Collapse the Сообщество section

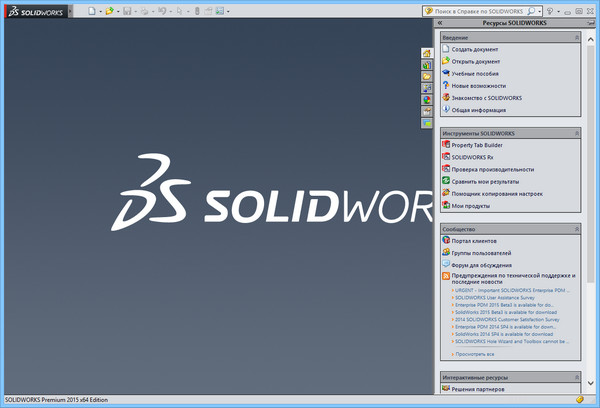576,229
